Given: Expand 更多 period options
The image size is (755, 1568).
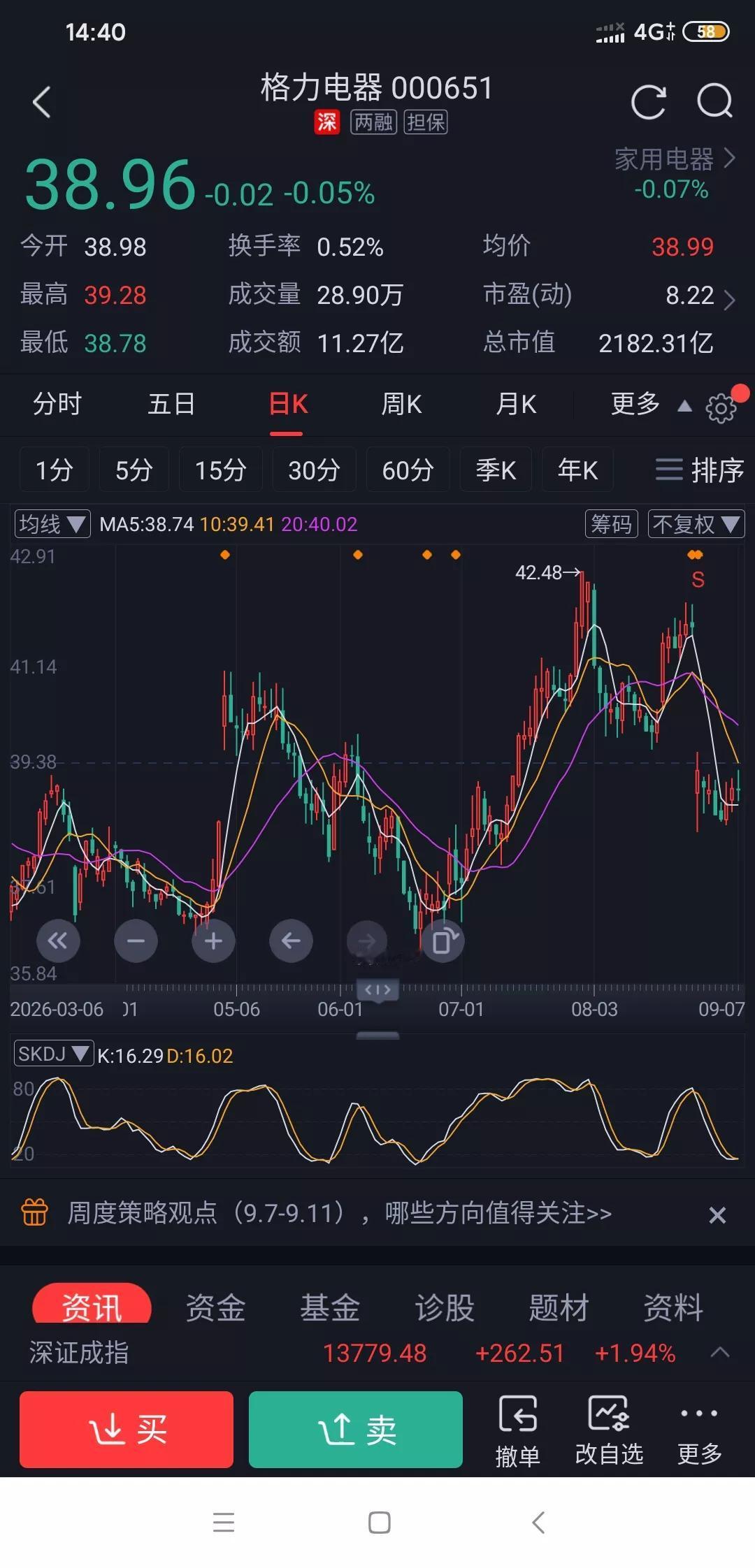Looking at the screenshot, I should (x=651, y=404).
